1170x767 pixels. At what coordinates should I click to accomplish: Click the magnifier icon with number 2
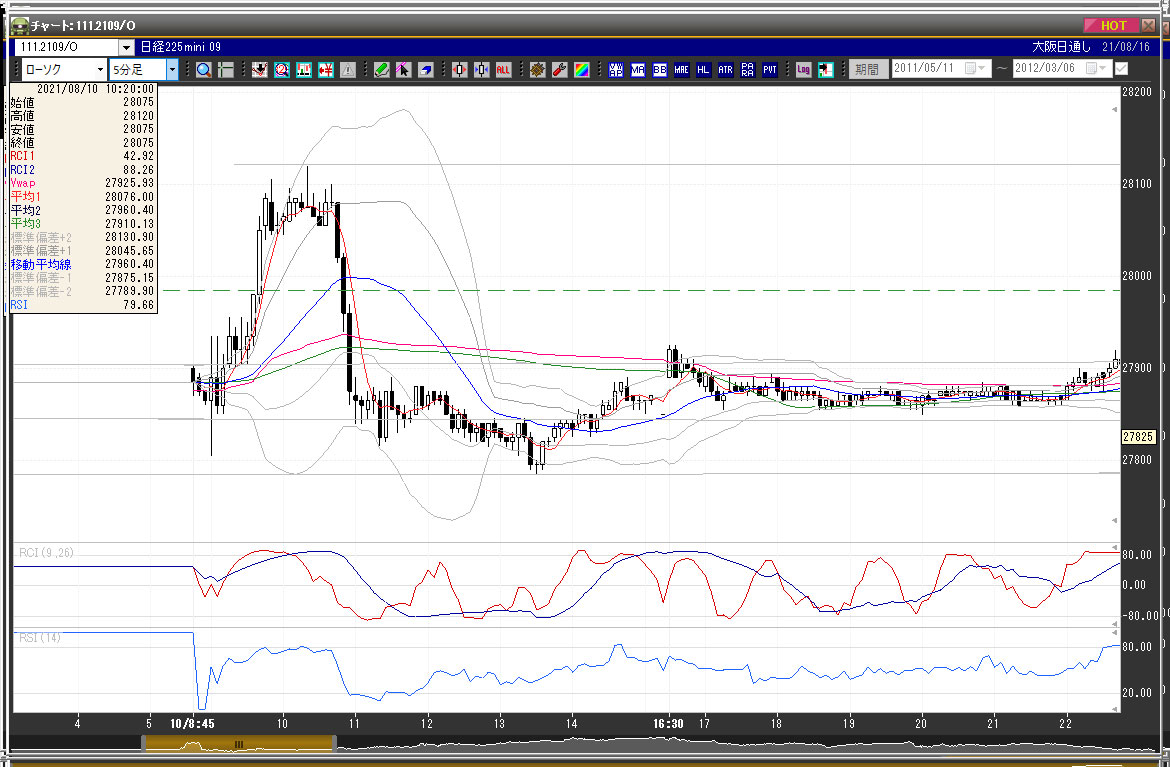tap(282, 69)
